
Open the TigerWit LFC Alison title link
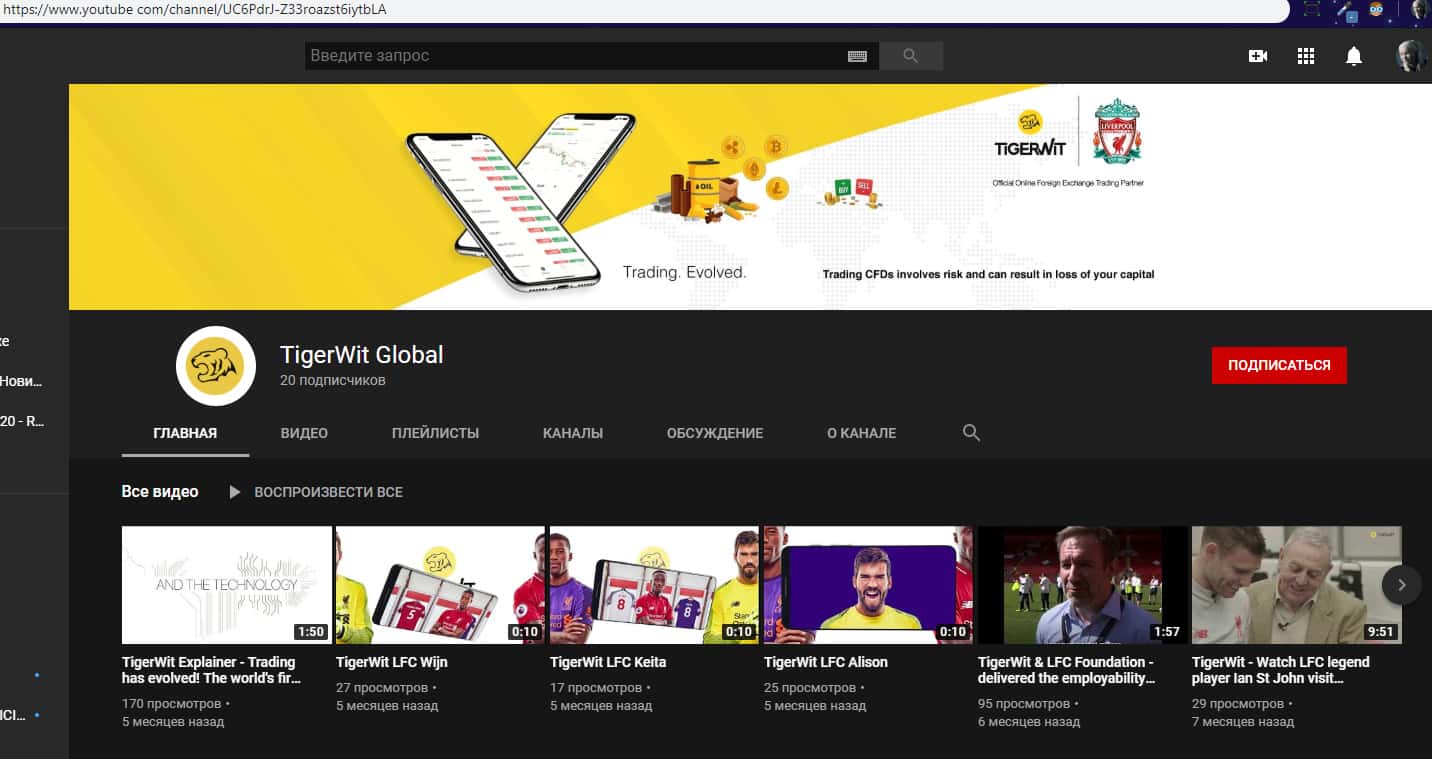click(x=826, y=662)
